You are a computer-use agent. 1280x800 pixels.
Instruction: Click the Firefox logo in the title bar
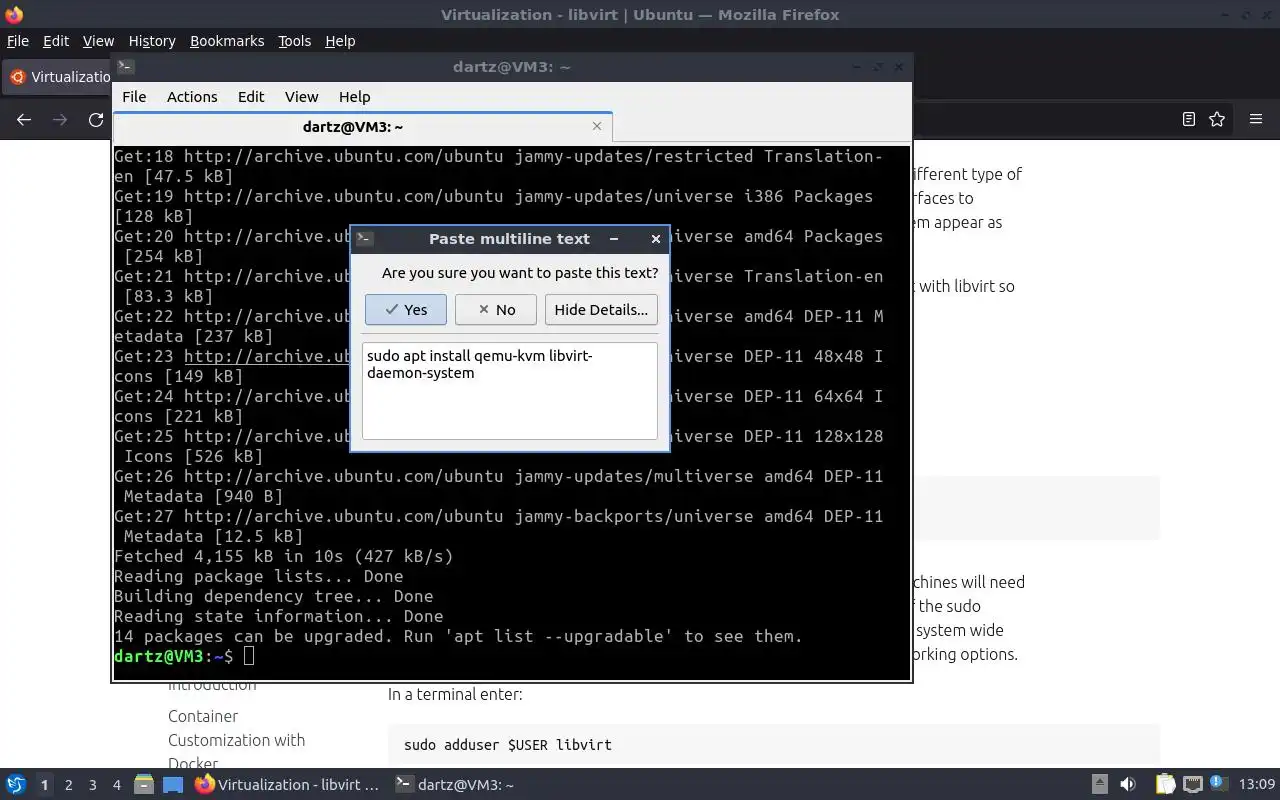(x=14, y=14)
